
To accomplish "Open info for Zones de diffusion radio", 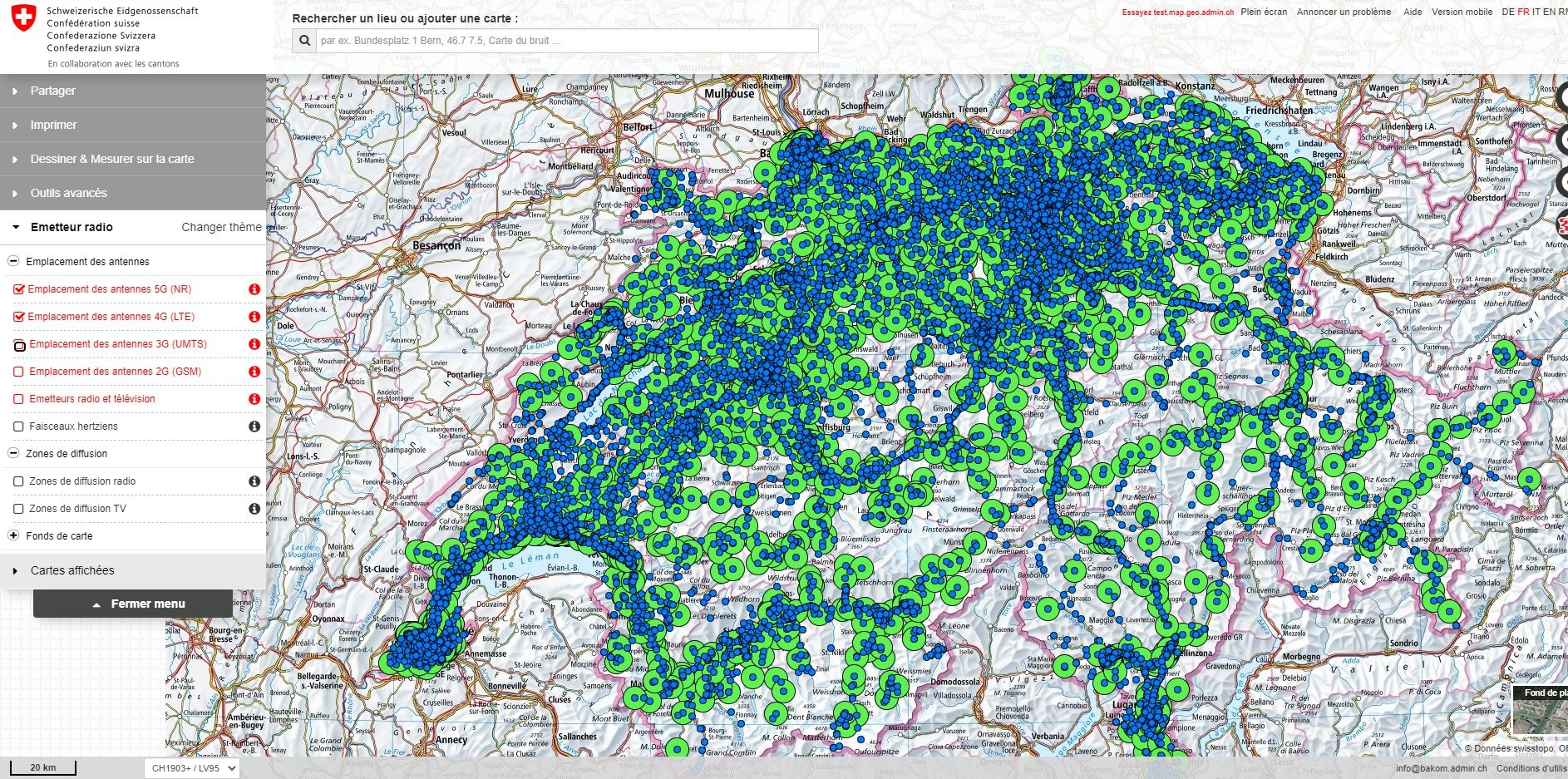I will click(255, 481).
